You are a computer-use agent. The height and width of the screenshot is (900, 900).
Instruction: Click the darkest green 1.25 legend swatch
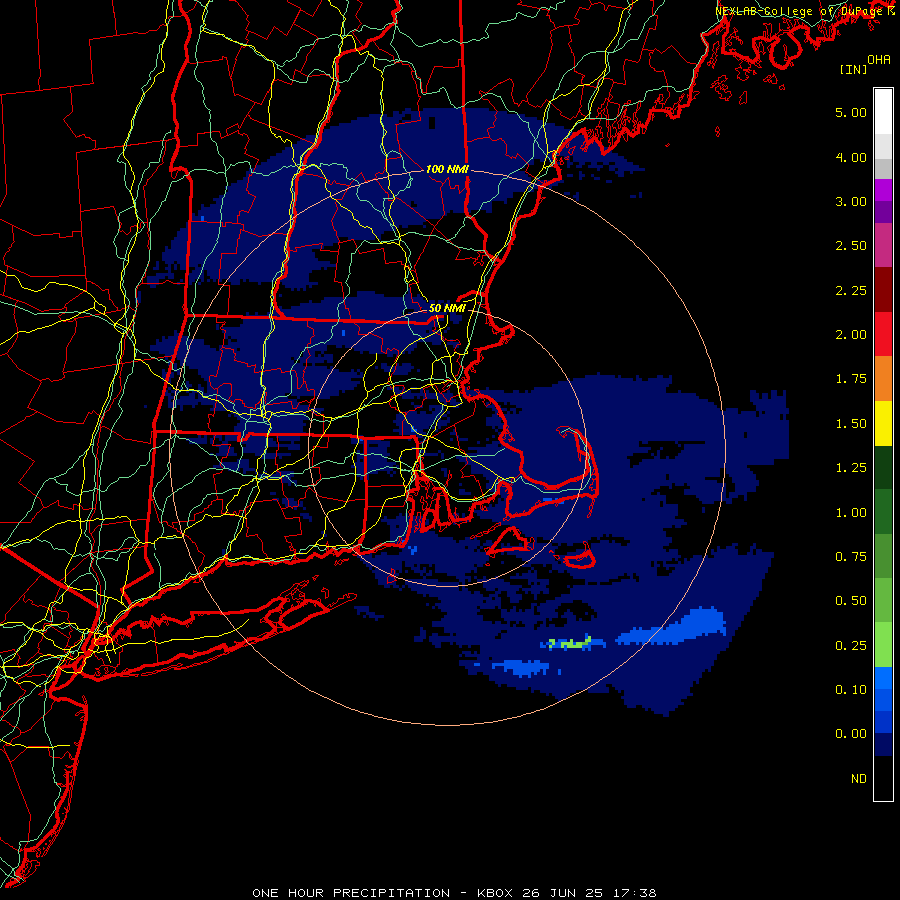coord(883,468)
